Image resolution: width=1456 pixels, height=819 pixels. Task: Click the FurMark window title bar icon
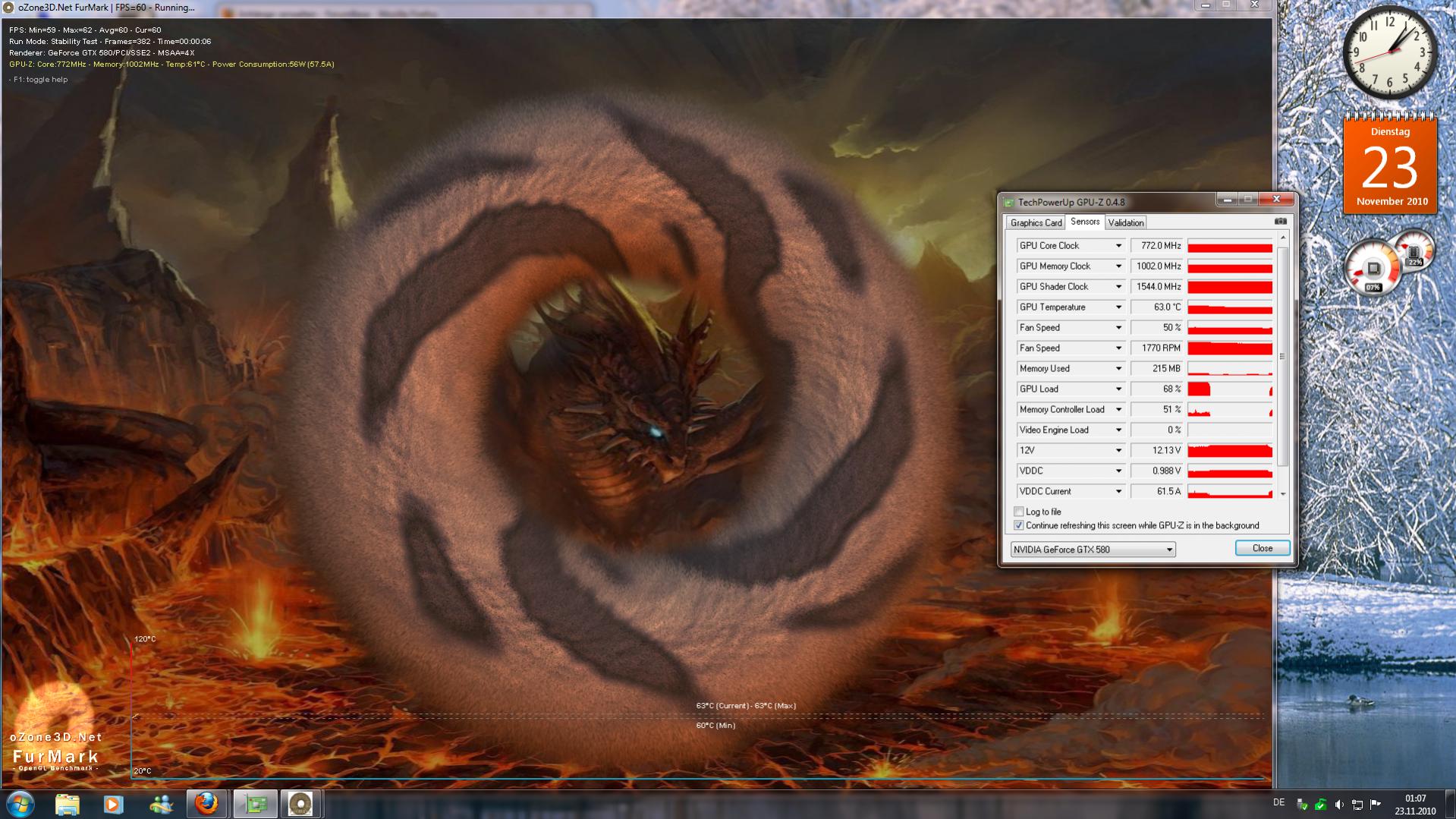click(x=9, y=8)
